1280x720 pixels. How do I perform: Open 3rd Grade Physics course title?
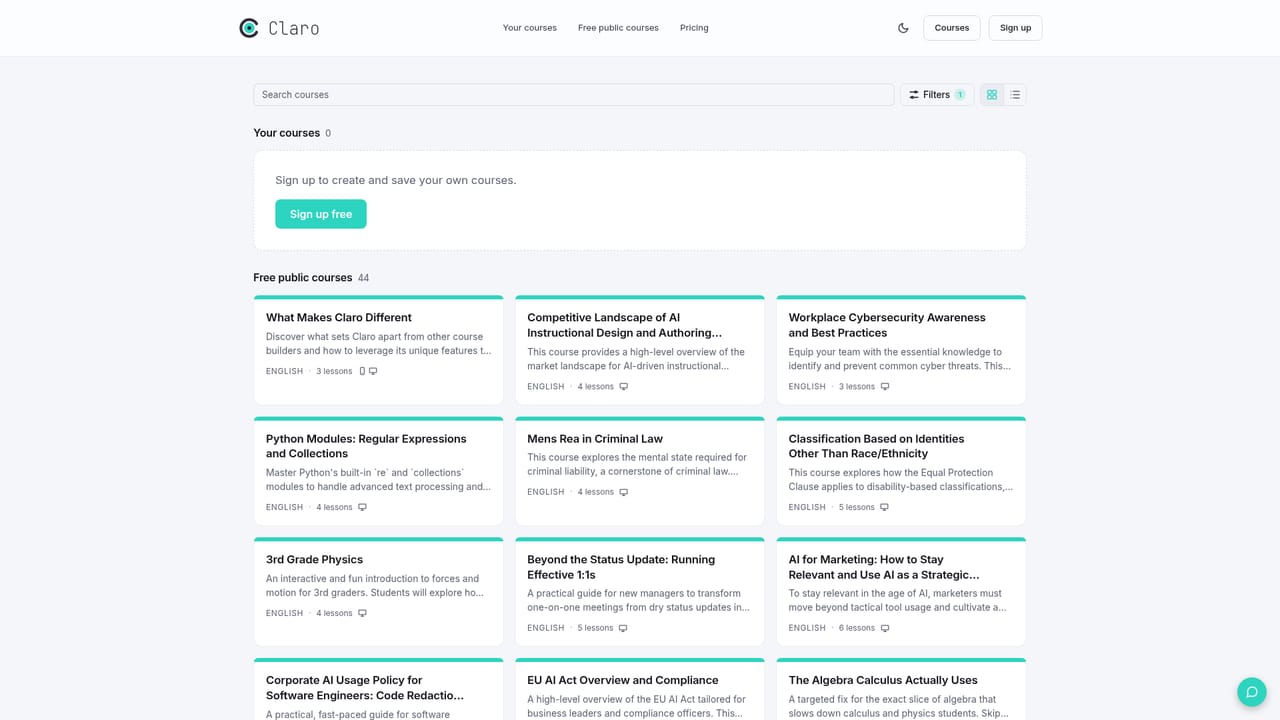[x=314, y=560]
